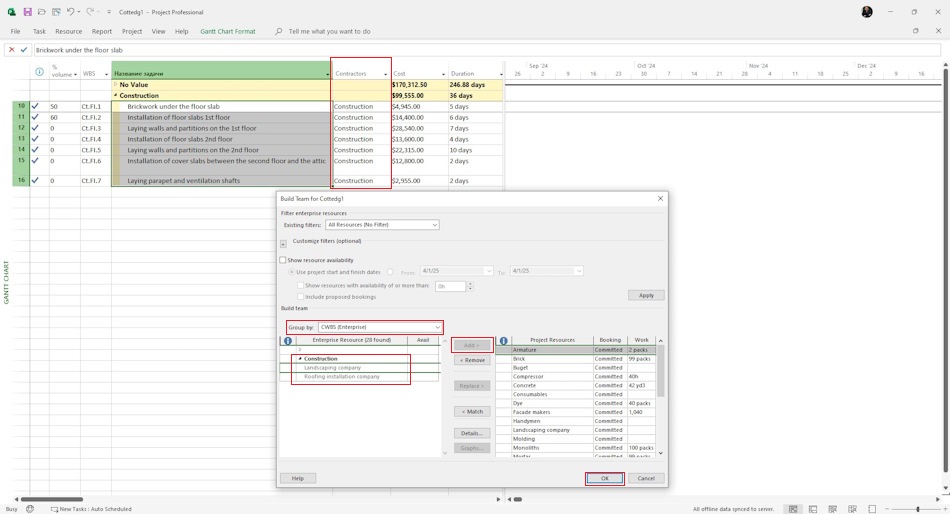Open the Task ribbon tab
Image resolution: width=950 pixels, height=514 pixels.
[39, 31]
